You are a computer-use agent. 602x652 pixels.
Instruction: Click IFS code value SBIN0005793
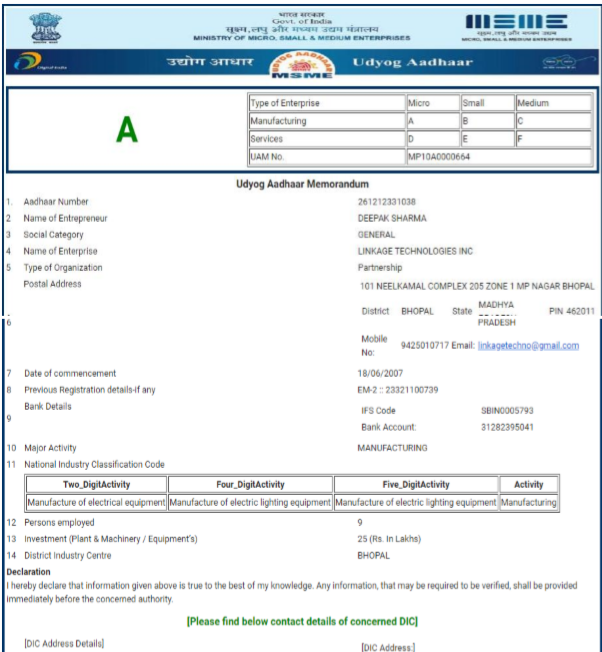tap(507, 411)
